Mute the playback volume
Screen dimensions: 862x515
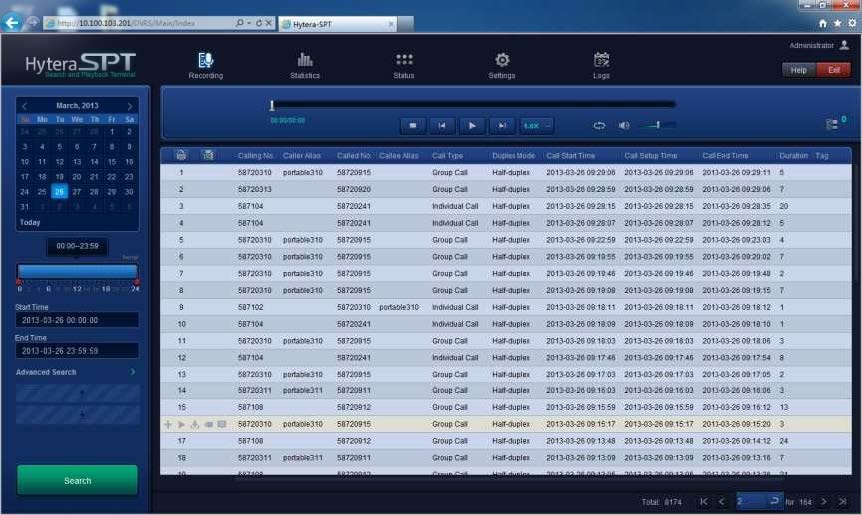[x=624, y=125]
